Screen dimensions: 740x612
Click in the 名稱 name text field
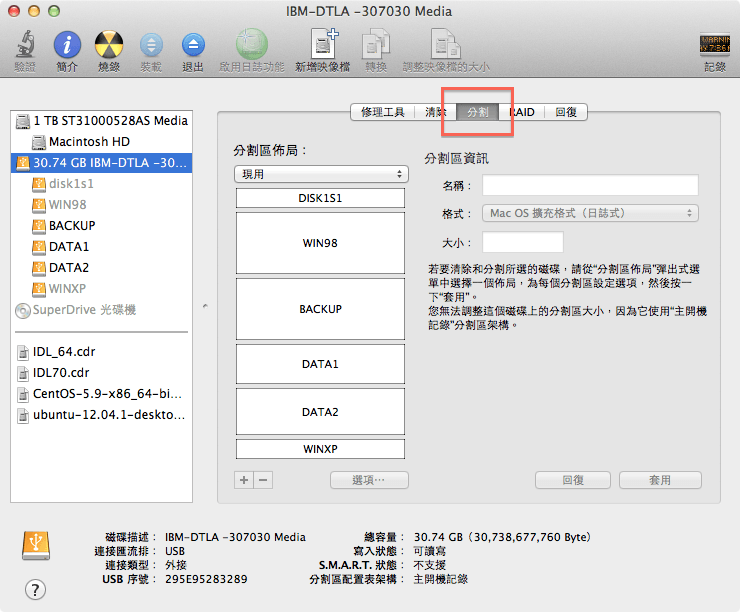coord(589,185)
